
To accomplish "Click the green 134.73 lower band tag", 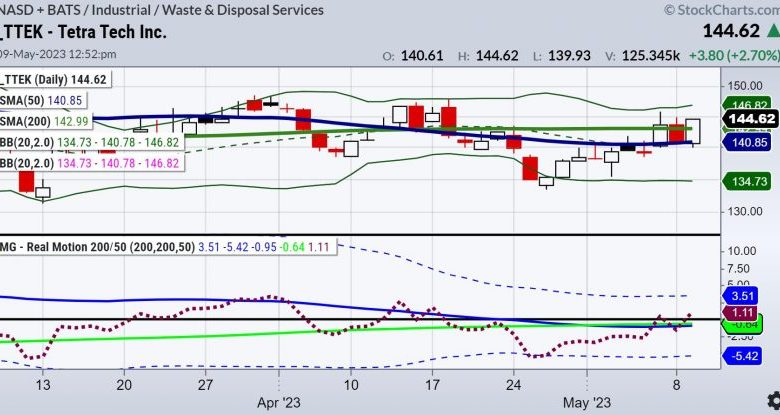I will click(746, 181).
